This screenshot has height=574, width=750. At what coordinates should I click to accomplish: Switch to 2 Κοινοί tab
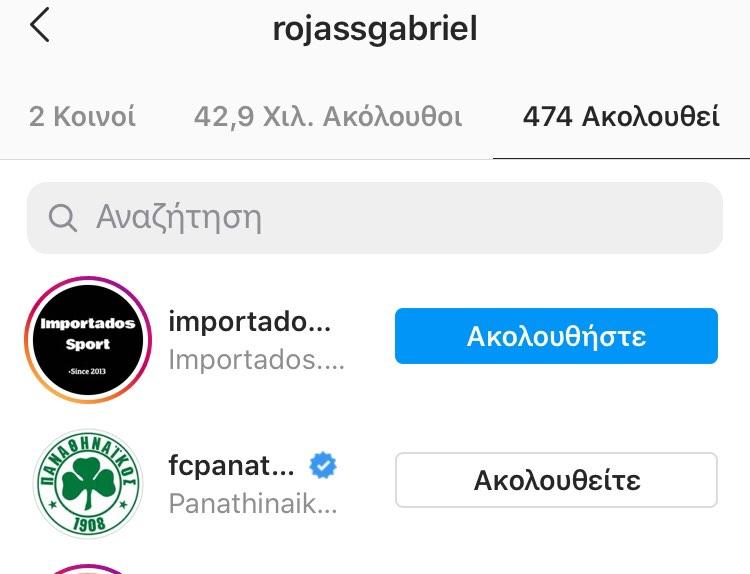click(82, 116)
